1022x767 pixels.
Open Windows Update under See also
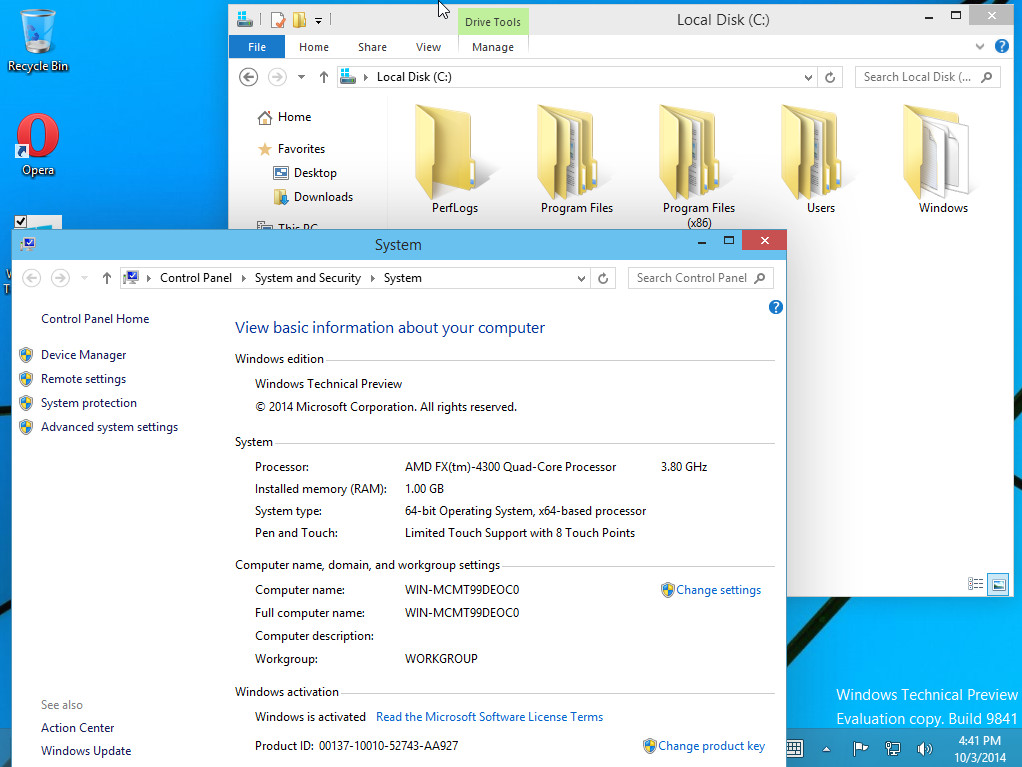click(86, 751)
